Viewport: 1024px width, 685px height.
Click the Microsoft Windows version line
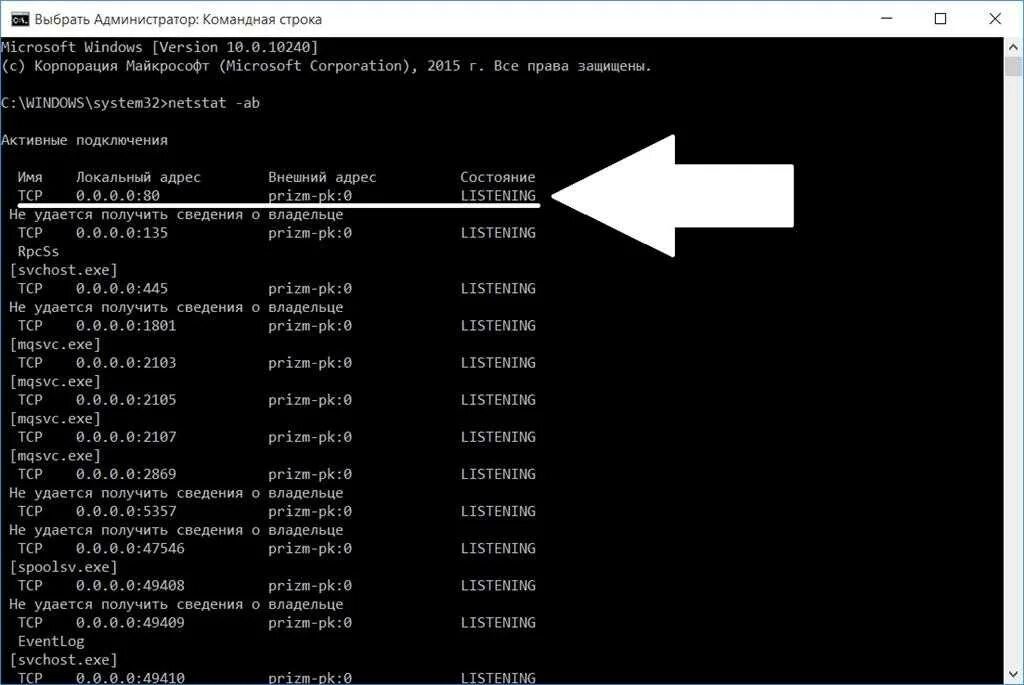(159, 47)
